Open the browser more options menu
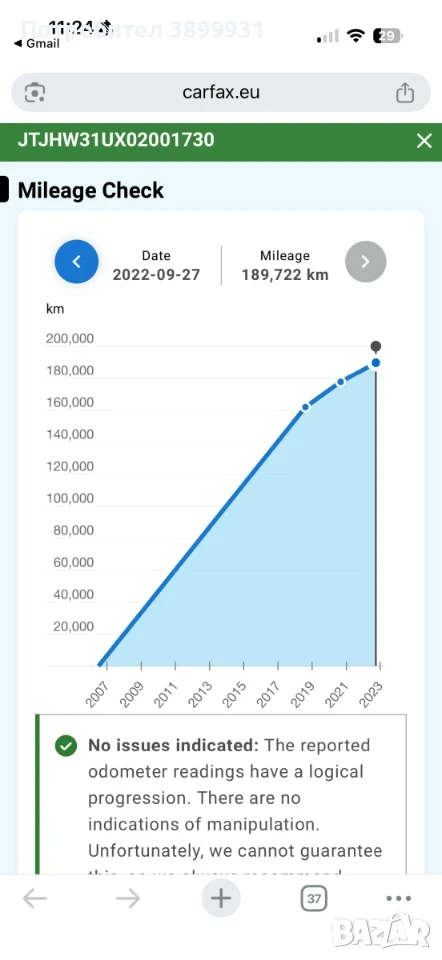The width and height of the screenshot is (442, 960). click(399, 899)
